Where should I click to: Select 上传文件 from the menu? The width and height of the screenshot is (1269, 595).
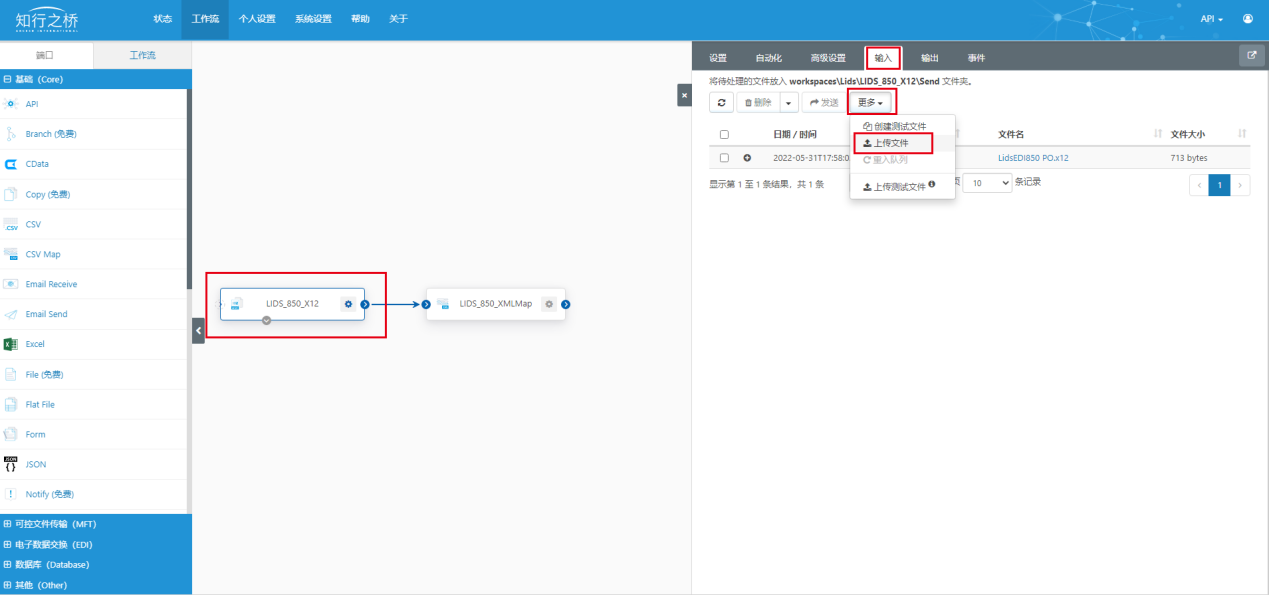tap(891, 144)
